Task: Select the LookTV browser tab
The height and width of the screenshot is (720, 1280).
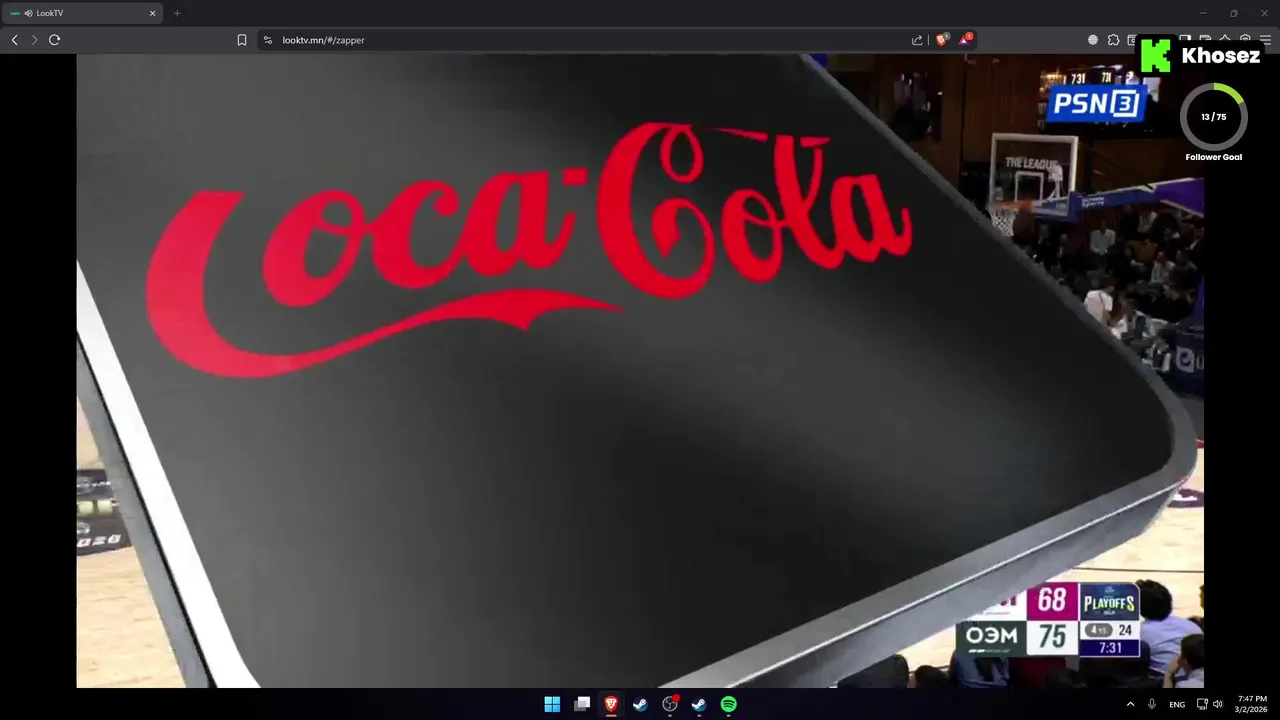Action: (84, 13)
